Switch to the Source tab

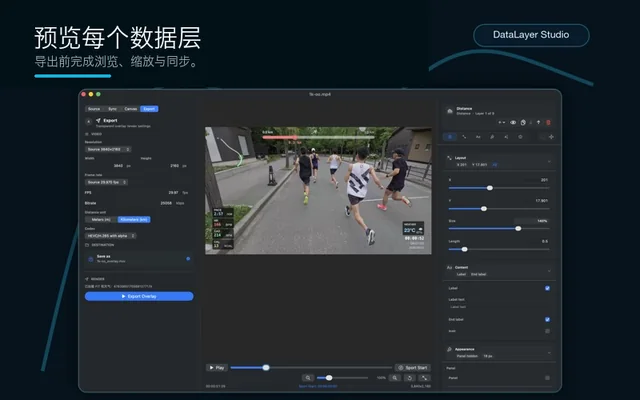pyautogui.click(x=94, y=109)
